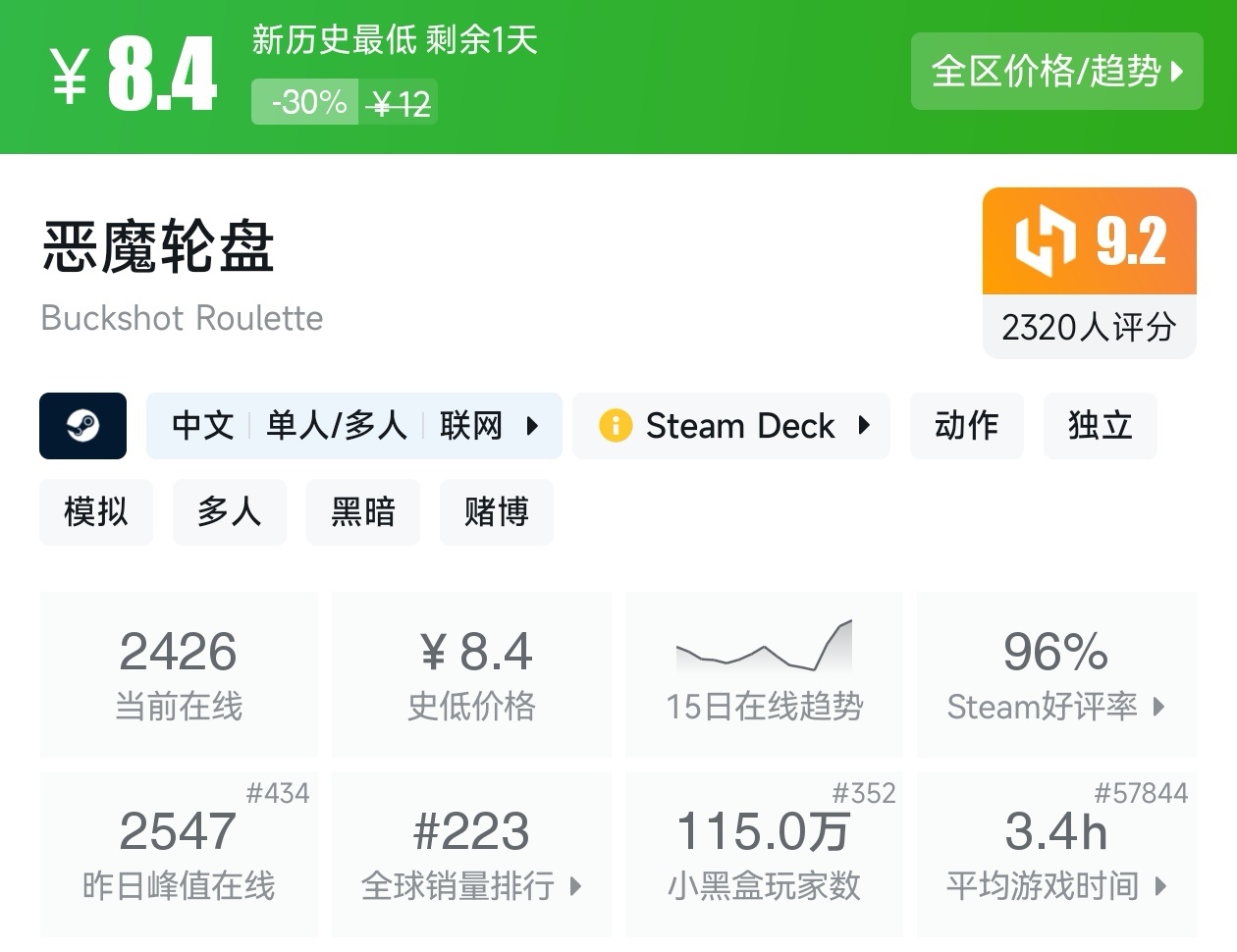Viewport: 1237px width, 952px height.
Task: Open the 9.2 Heybox score badge
Action: 1090,241
